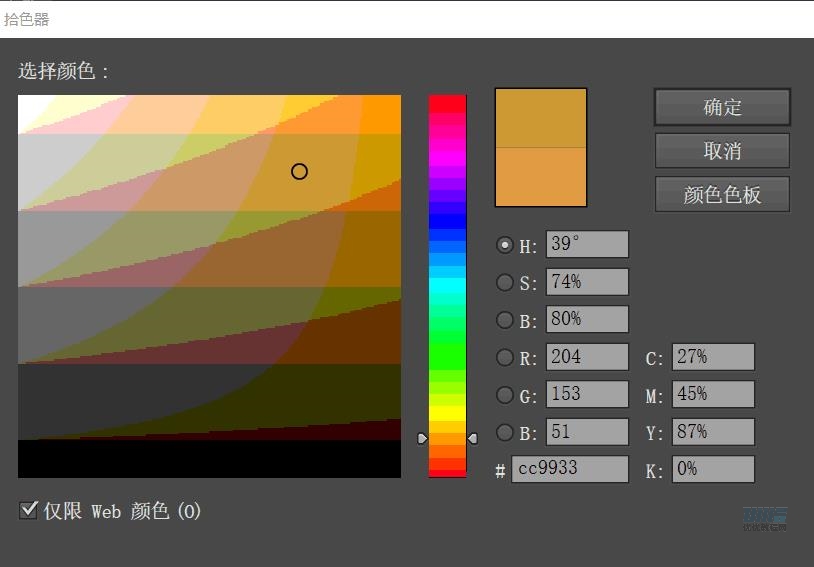Uncheck the 仅限 Web 颜色 checkbox

click(29, 511)
